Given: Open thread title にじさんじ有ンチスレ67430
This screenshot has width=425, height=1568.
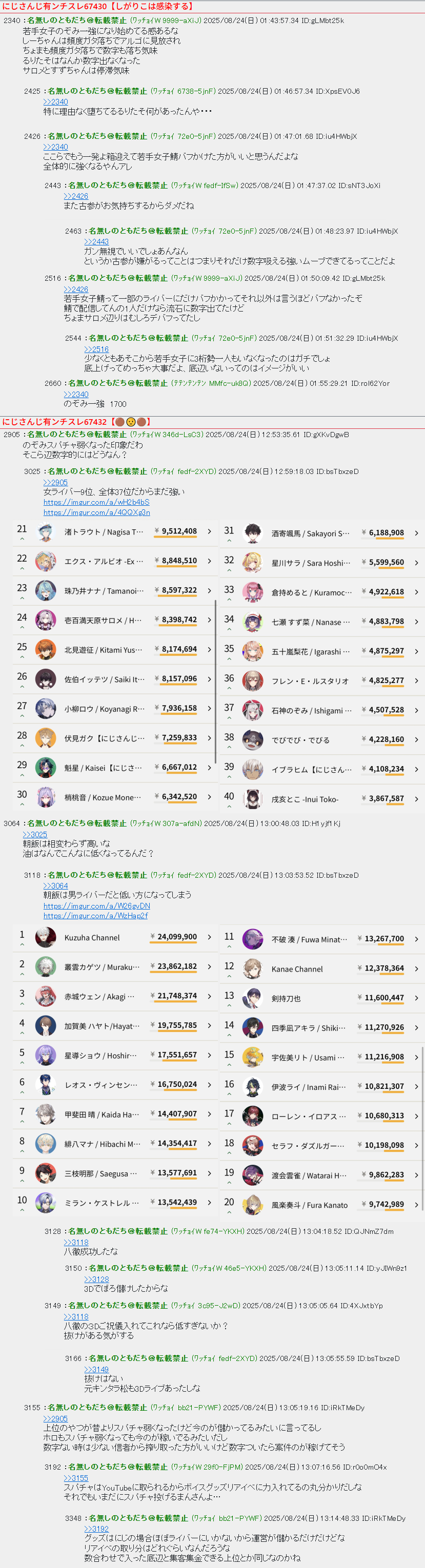Looking at the screenshot, I should [x=54, y=6].
